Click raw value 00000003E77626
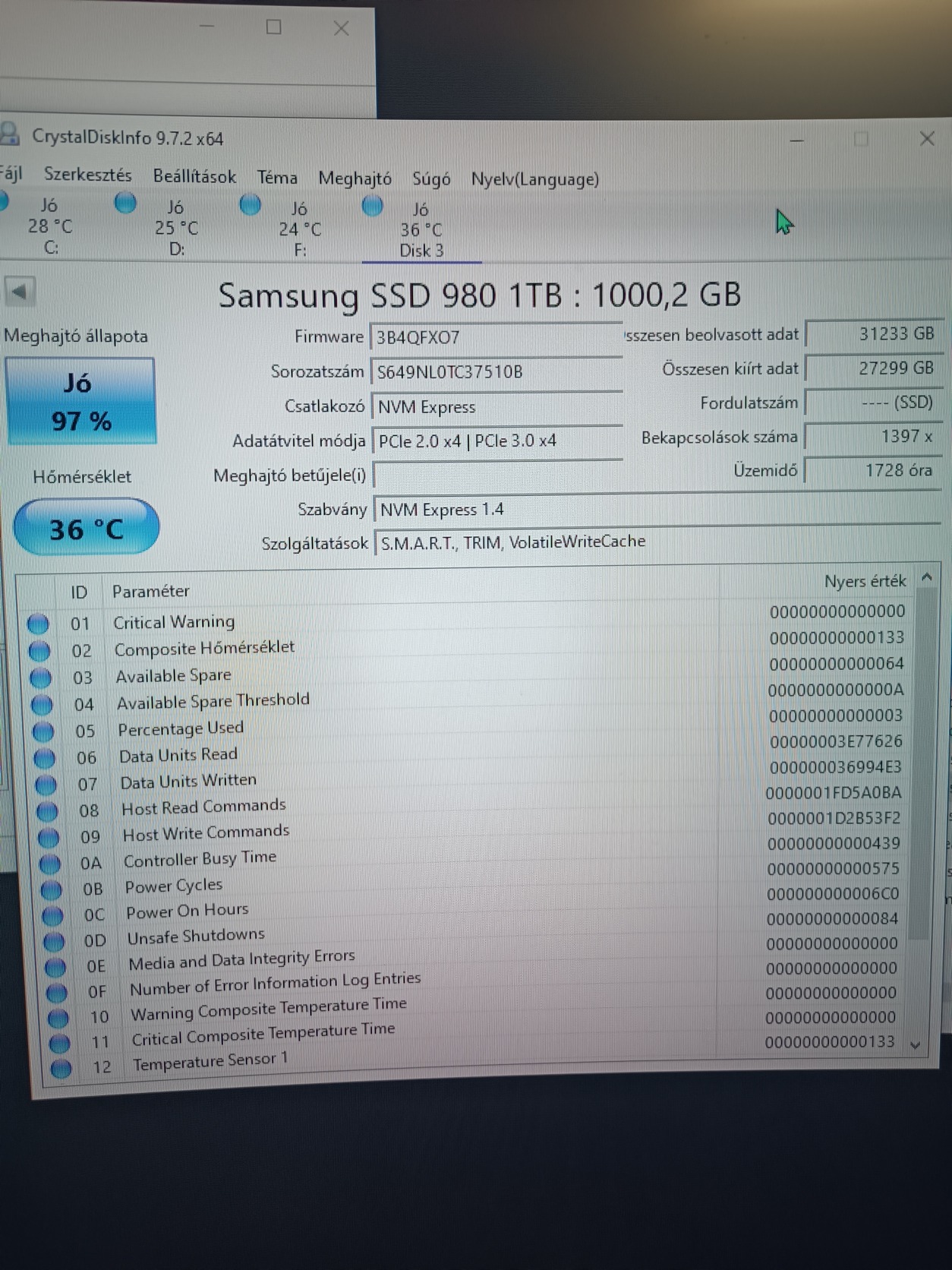Image resolution: width=952 pixels, height=1270 pixels. [836, 741]
